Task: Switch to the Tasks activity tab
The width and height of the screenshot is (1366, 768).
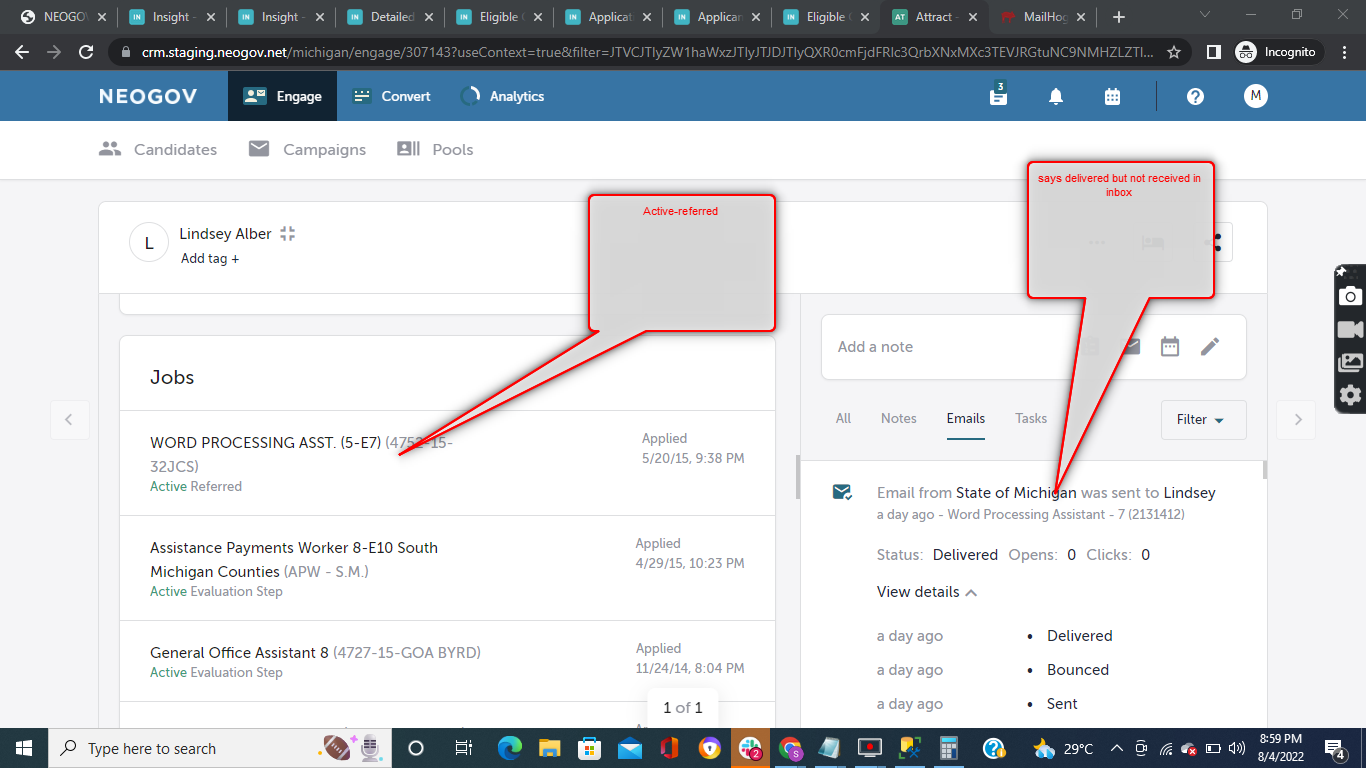Action: pyautogui.click(x=1030, y=419)
